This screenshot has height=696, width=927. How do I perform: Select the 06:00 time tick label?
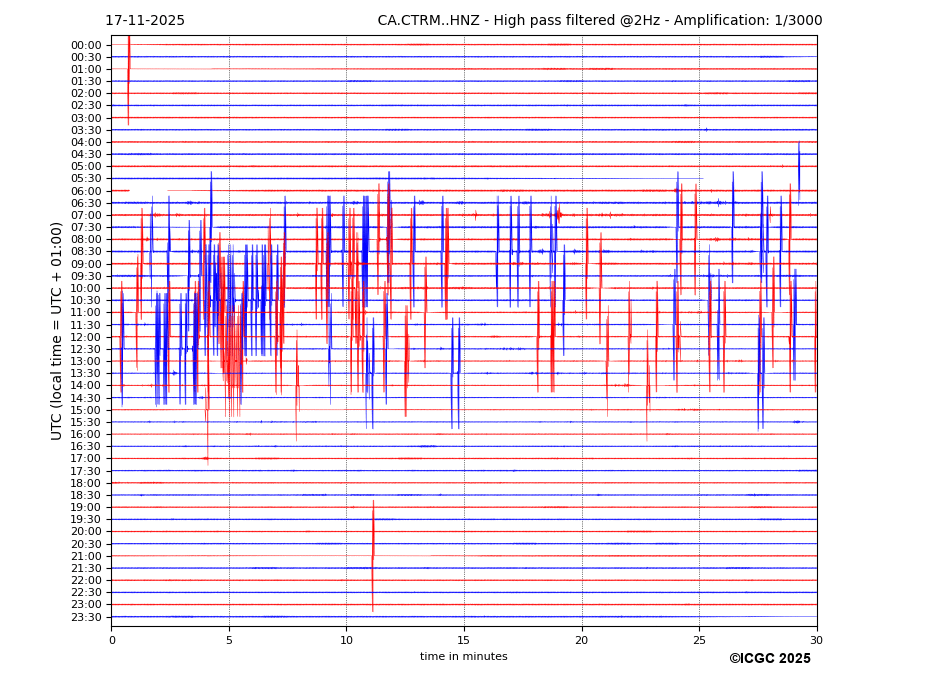(x=86, y=191)
